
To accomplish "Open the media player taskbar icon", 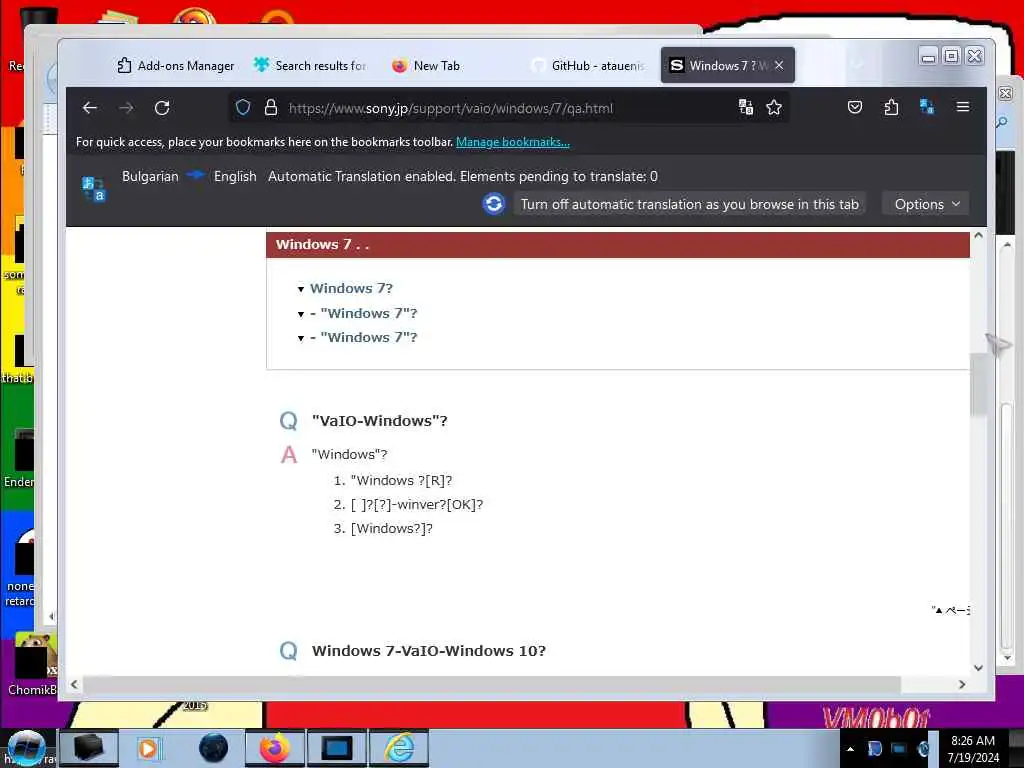I will pyautogui.click(x=150, y=748).
